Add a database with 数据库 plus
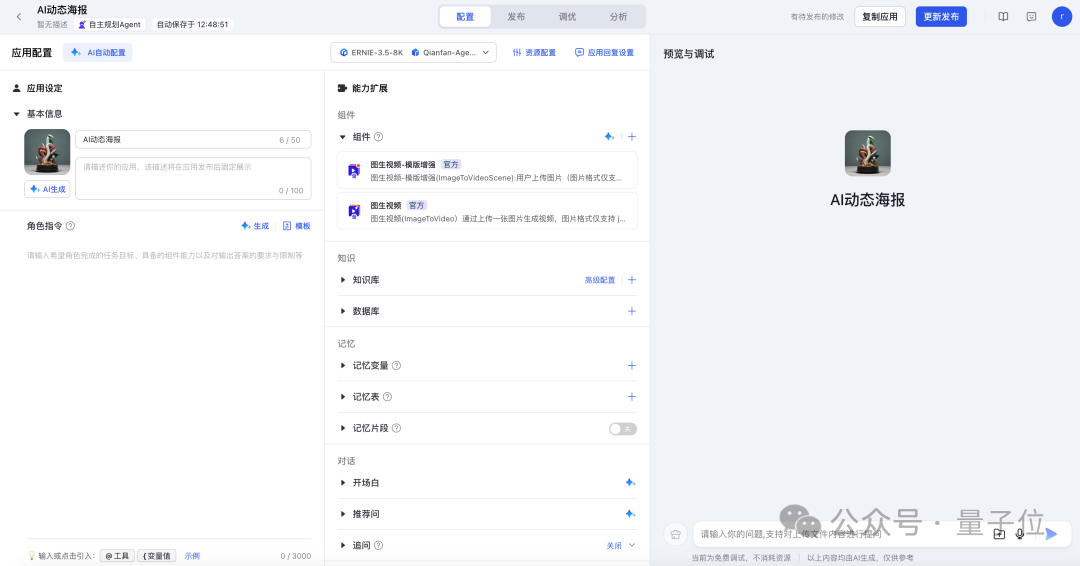The width and height of the screenshot is (1080, 566). [x=632, y=311]
